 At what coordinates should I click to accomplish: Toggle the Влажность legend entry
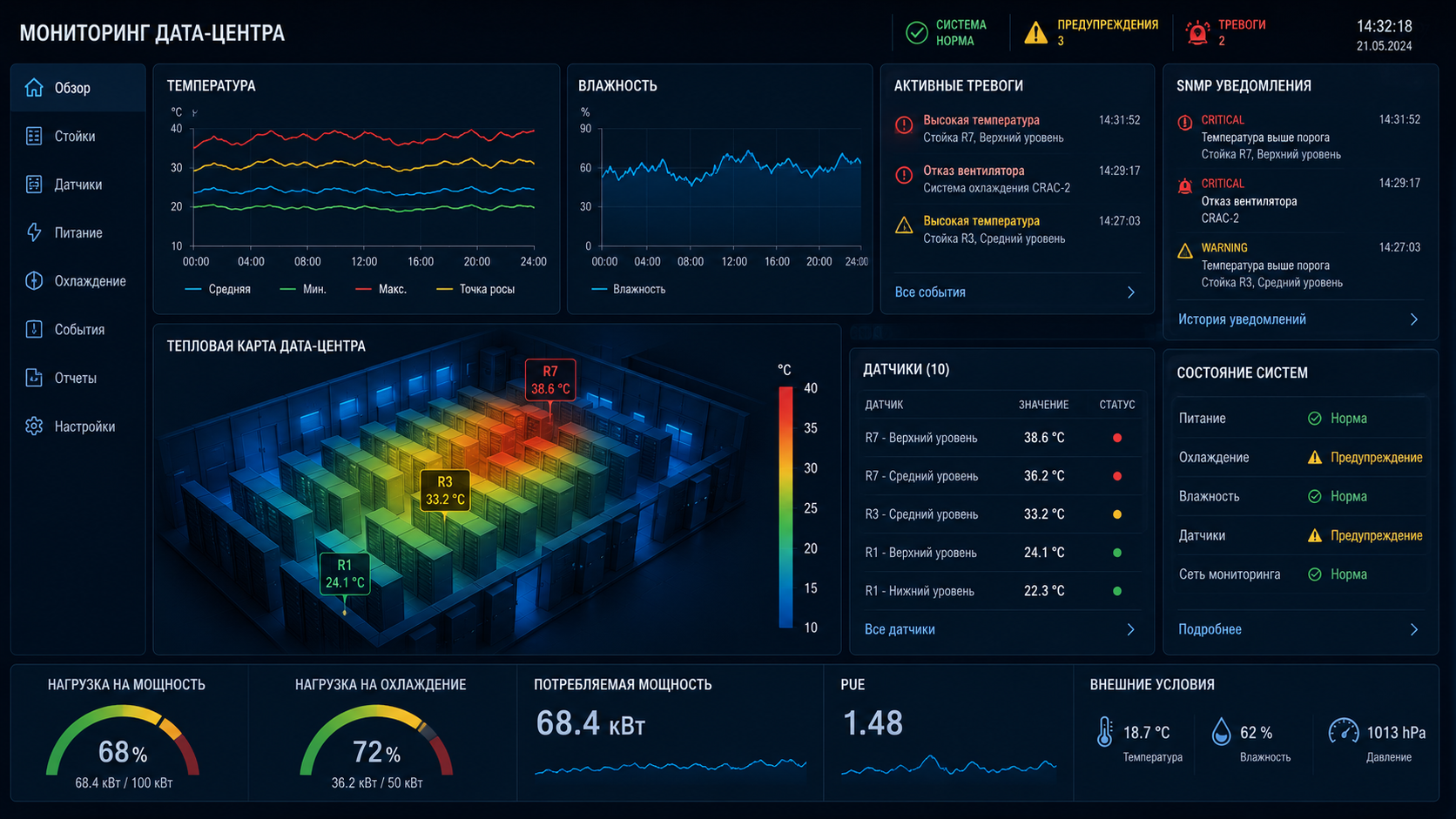(x=628, y=289)
